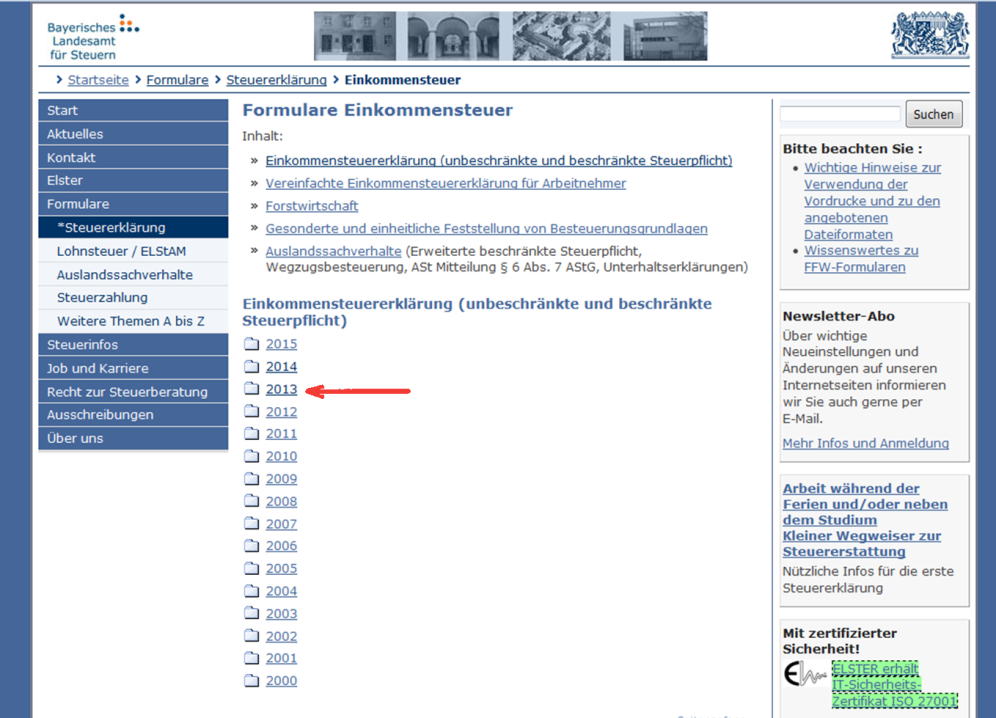Screen dimensions: 996x718
Task: Click the Bayerisches Landesamt für Steuern logo
Action: pyautogui.click(x=93, y=37)
